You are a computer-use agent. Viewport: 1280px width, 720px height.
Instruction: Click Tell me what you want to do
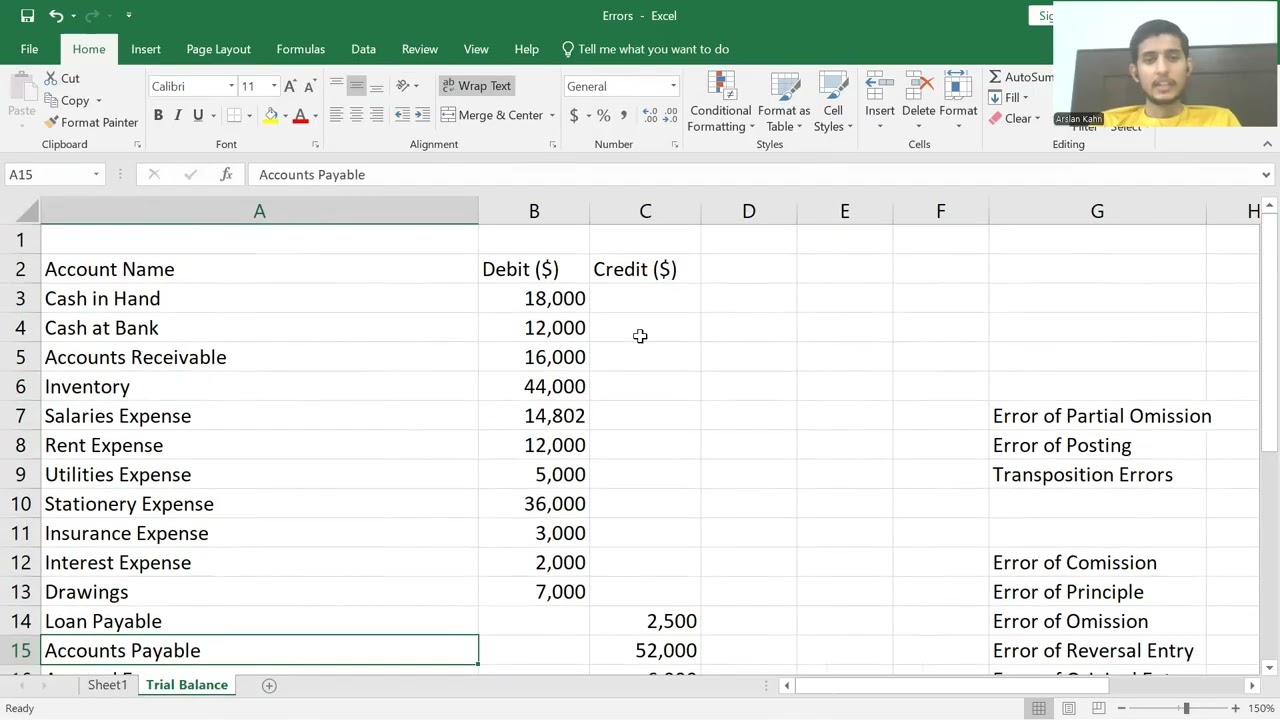point(645,49)
